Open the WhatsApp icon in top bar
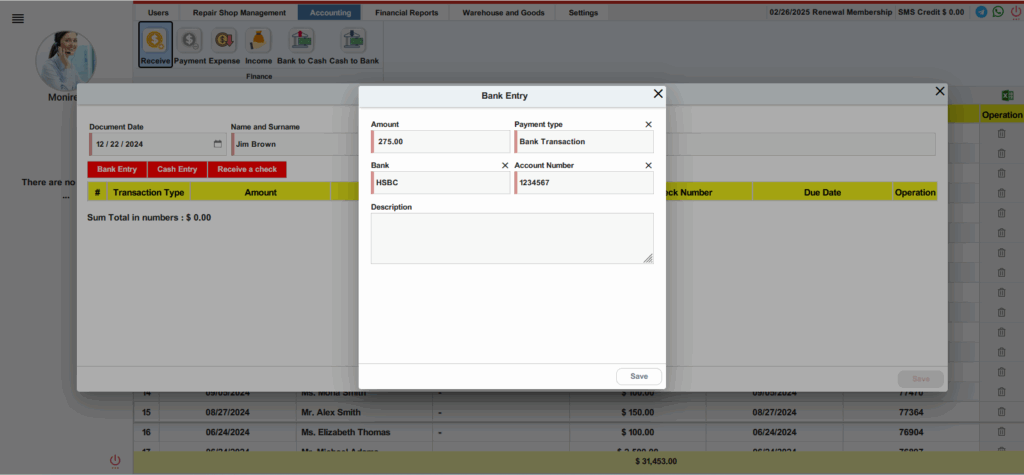This screenshot has height=475, width=1024. pos(998,12)
